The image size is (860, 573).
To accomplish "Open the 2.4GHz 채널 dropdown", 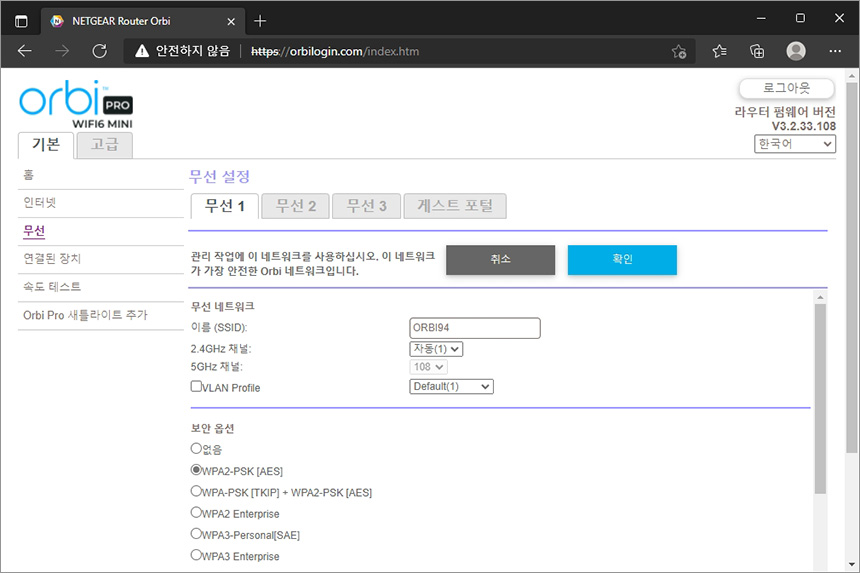I will pyautogui.click(x=436, y=349).
